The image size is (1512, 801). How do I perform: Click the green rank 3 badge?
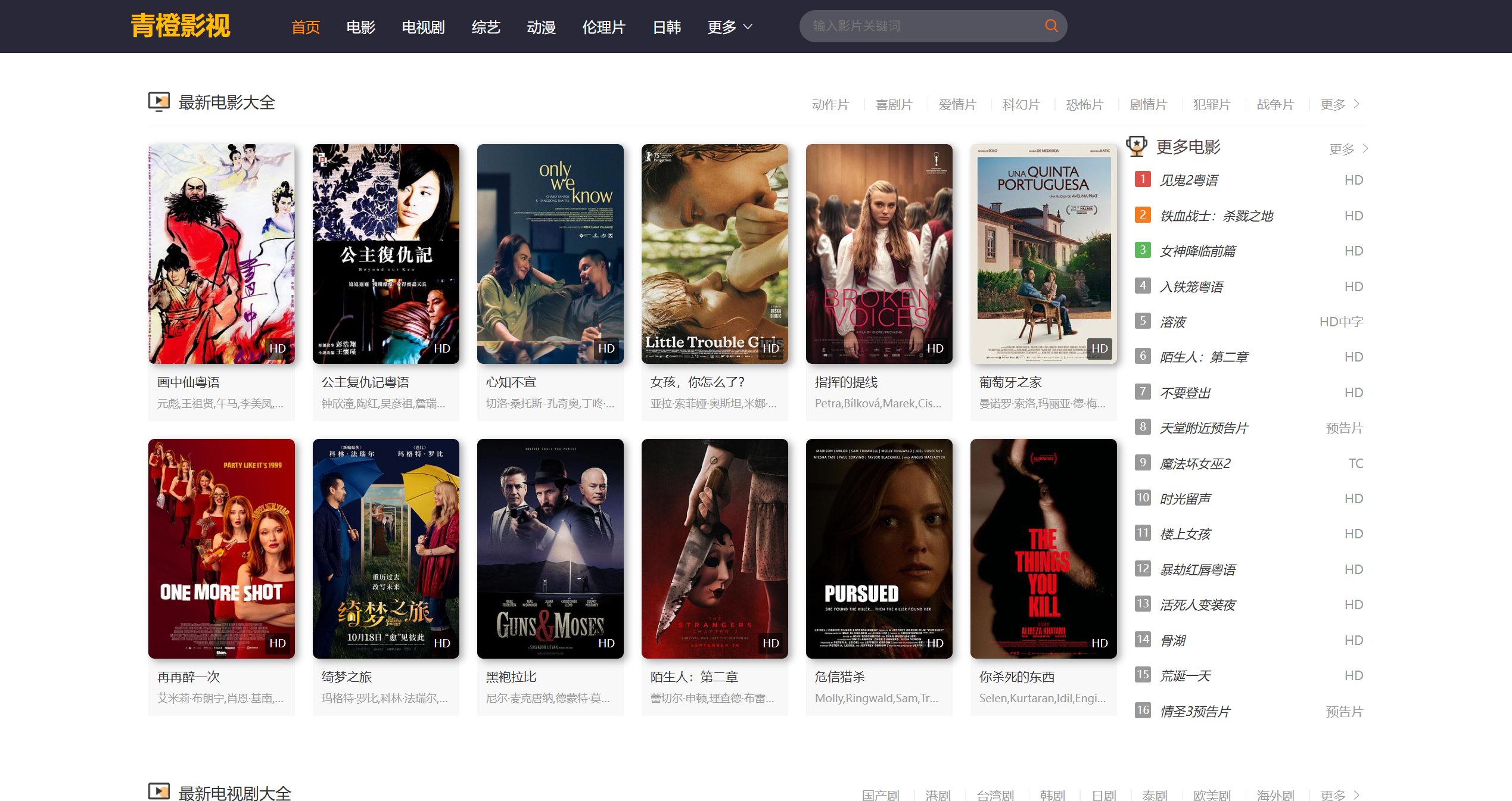(x=1142, y=250)
